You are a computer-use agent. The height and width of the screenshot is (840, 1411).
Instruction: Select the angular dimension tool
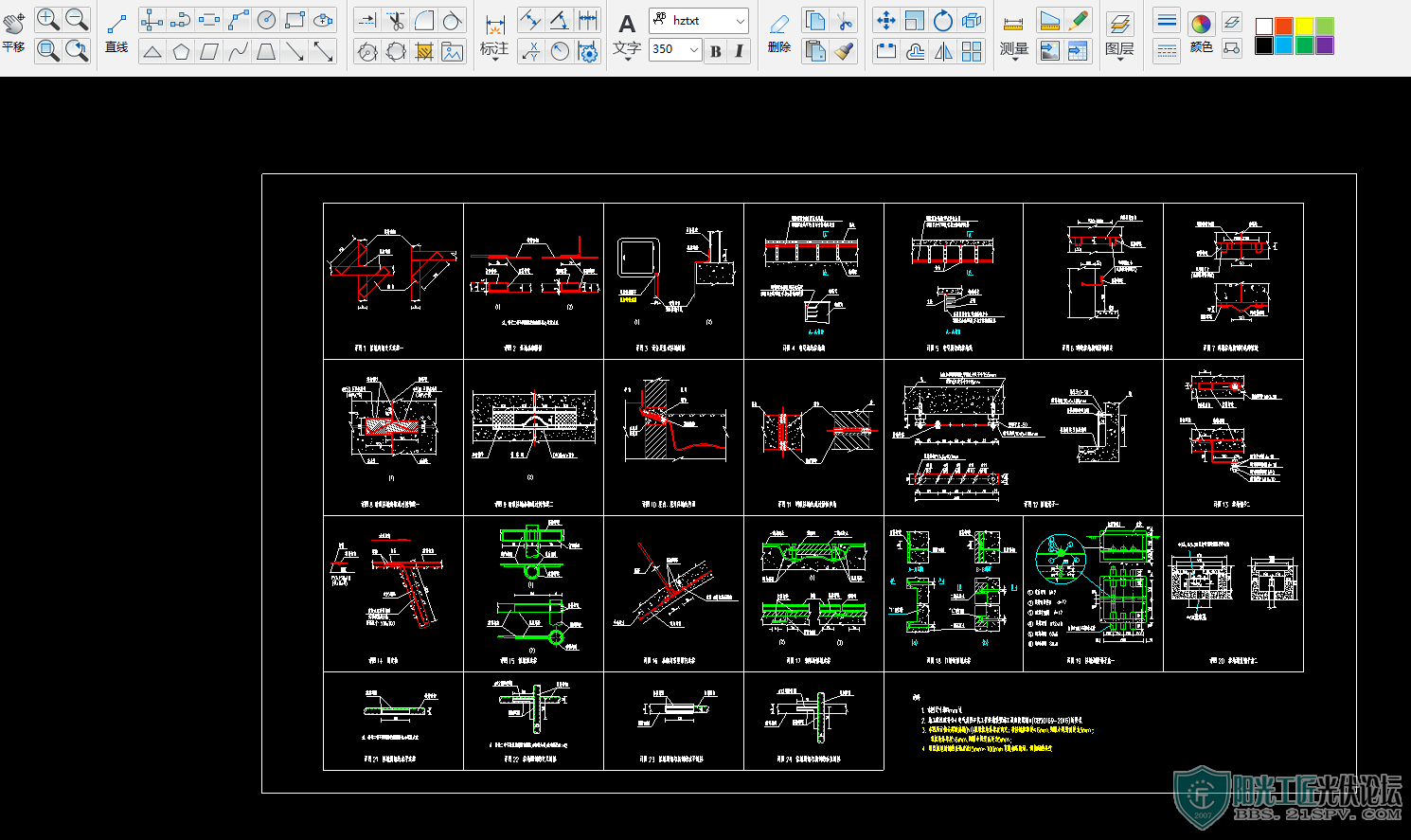(x=560, y=20)
